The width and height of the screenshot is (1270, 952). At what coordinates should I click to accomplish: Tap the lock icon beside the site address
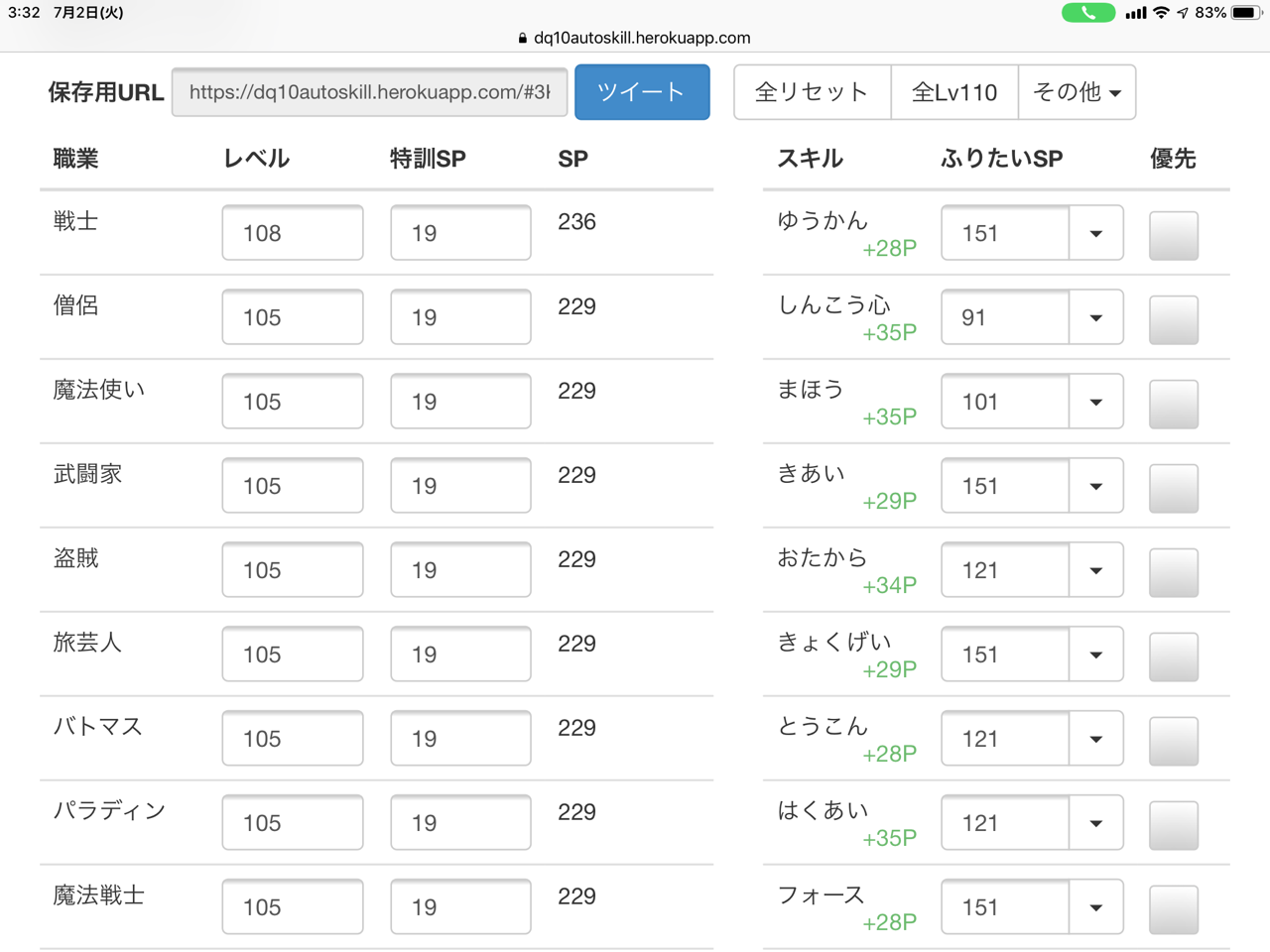523,38
